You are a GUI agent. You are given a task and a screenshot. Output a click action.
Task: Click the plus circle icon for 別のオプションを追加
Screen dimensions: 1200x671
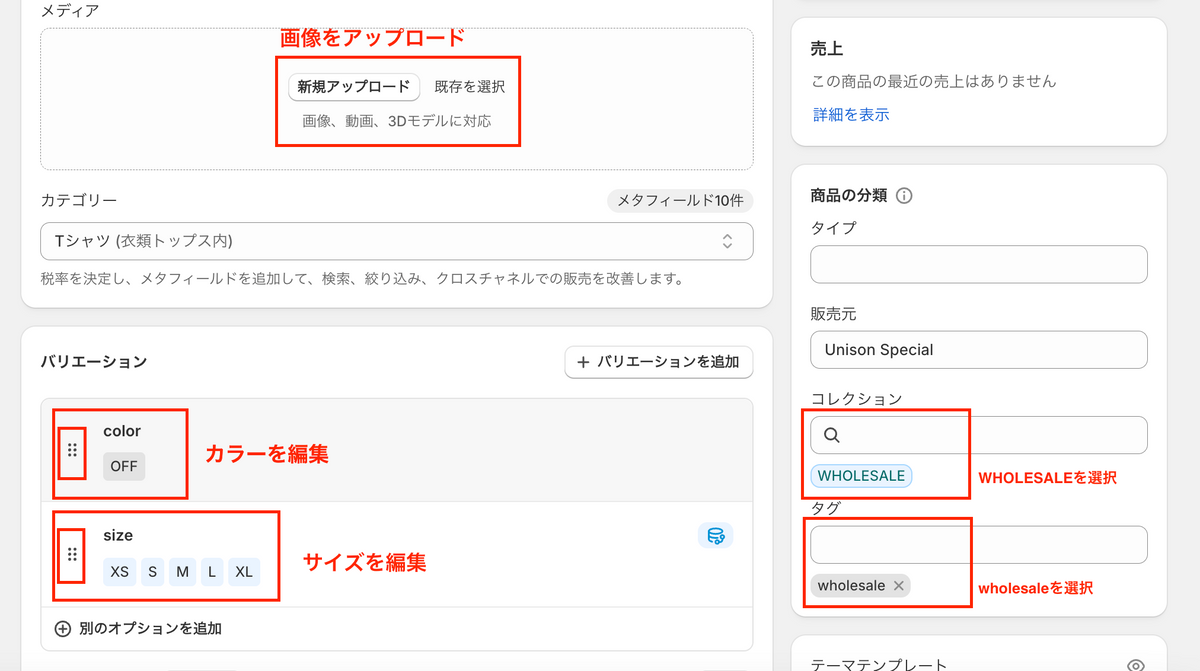pyautogui.click(x=62, y=629)
